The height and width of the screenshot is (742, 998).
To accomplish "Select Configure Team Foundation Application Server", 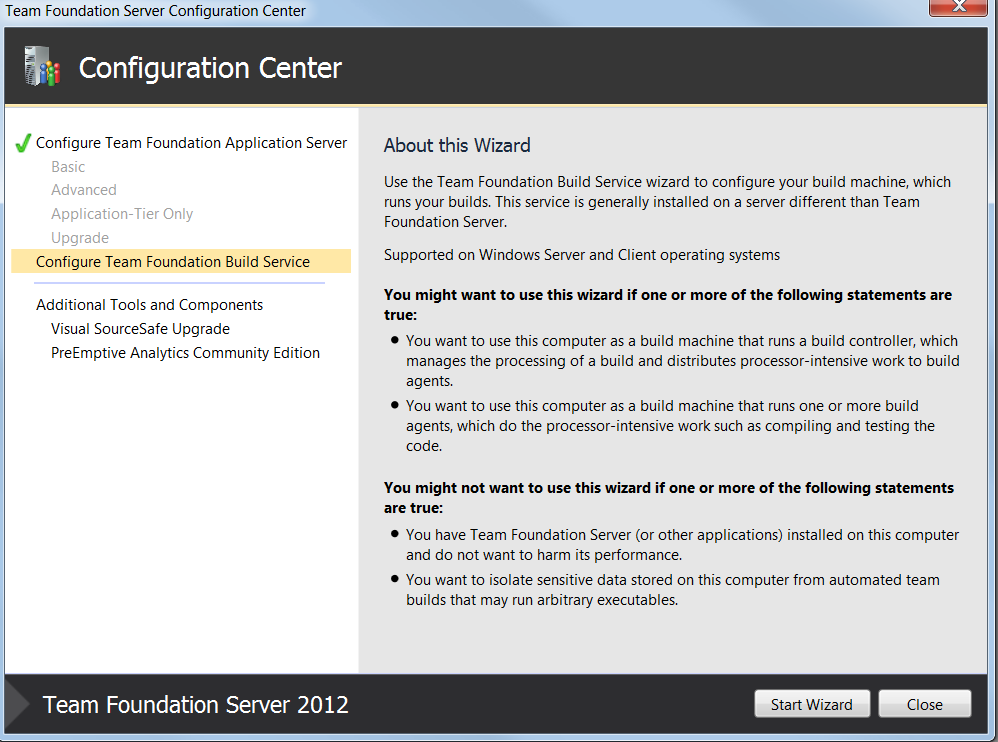I will tap(192, 143).
